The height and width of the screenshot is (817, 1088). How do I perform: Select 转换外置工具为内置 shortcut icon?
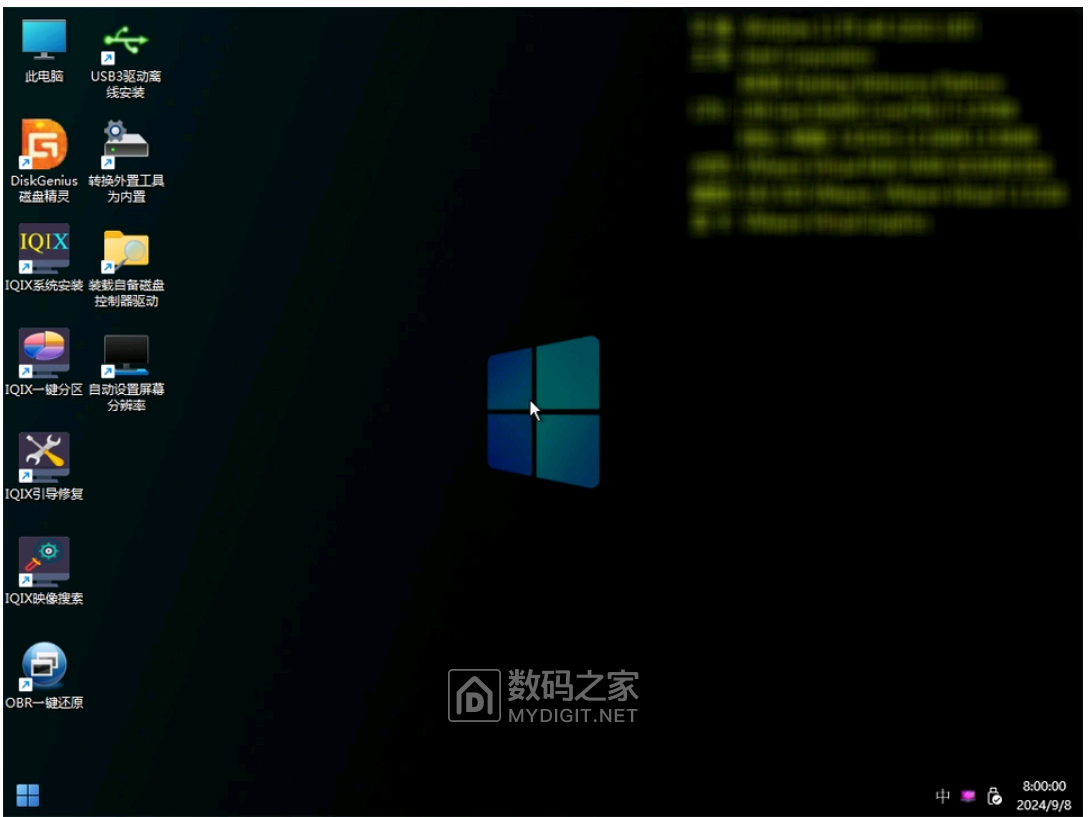(x=126, y=144)
